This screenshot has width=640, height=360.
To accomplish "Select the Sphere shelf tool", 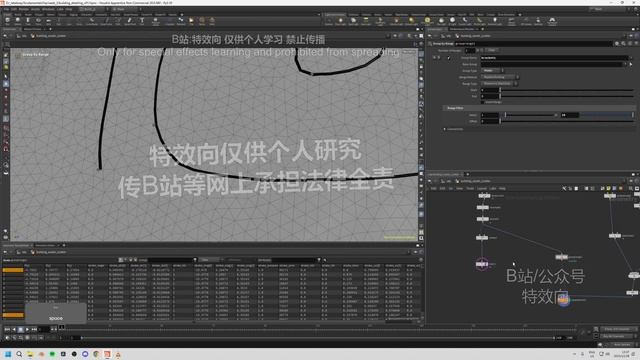I will 18,21.
